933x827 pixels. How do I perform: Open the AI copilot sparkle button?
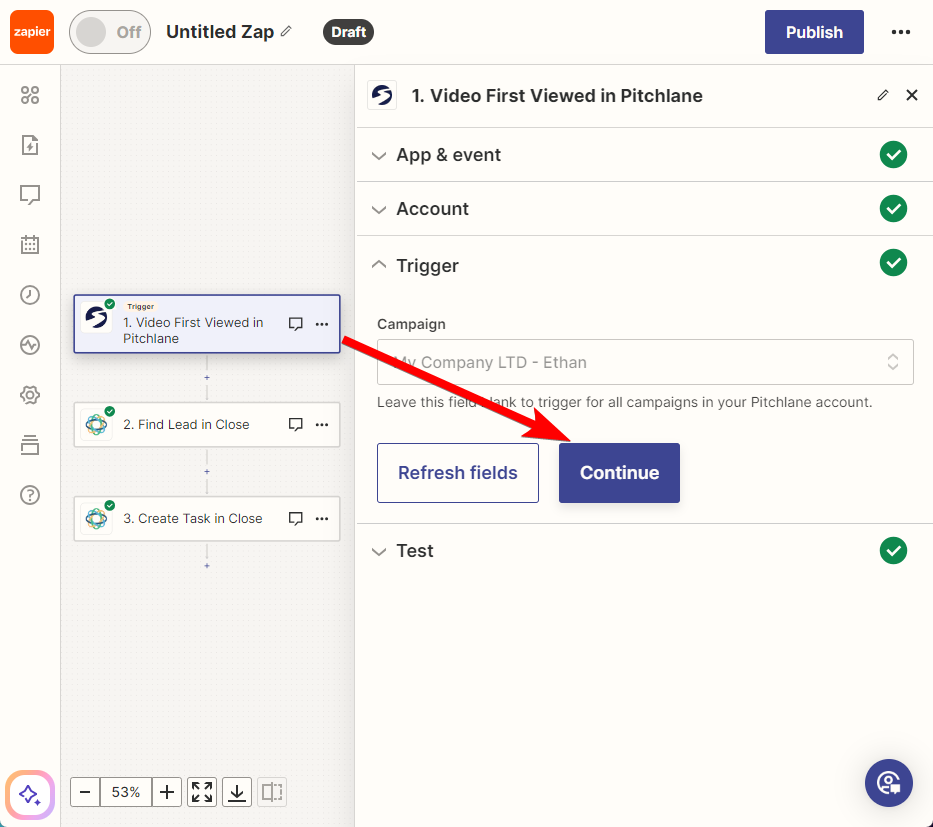(x=30, y=795)
